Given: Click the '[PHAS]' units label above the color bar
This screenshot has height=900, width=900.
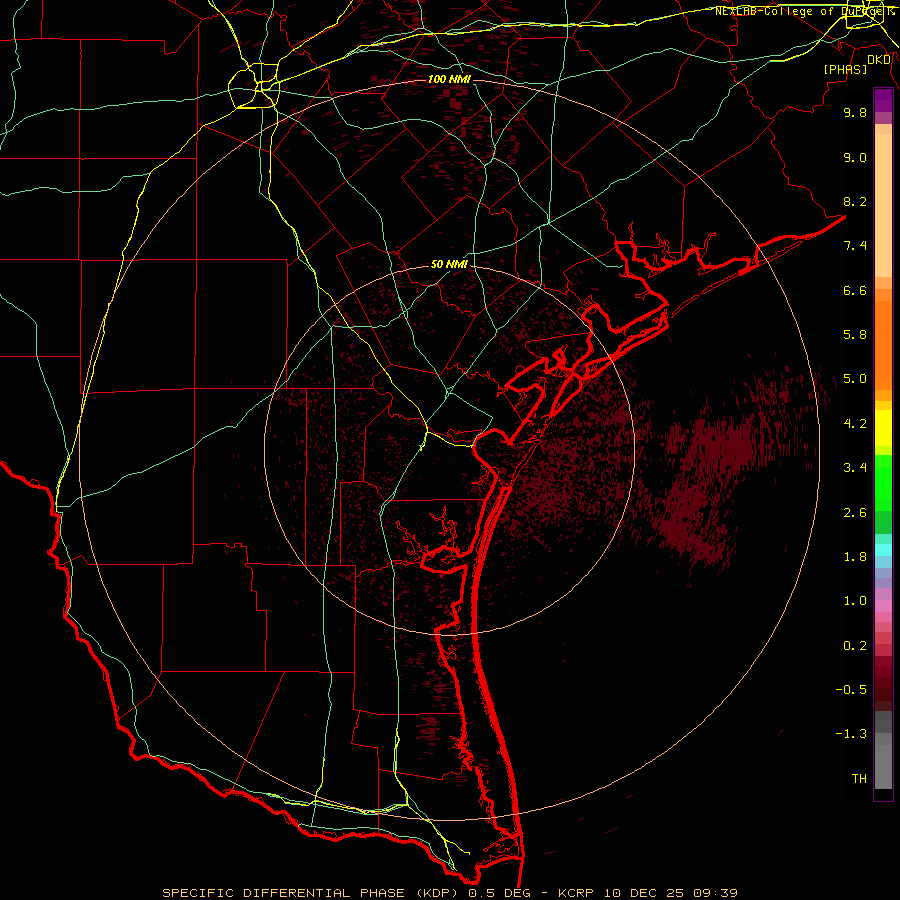Looking at the screenshot, I should [845, 69].
